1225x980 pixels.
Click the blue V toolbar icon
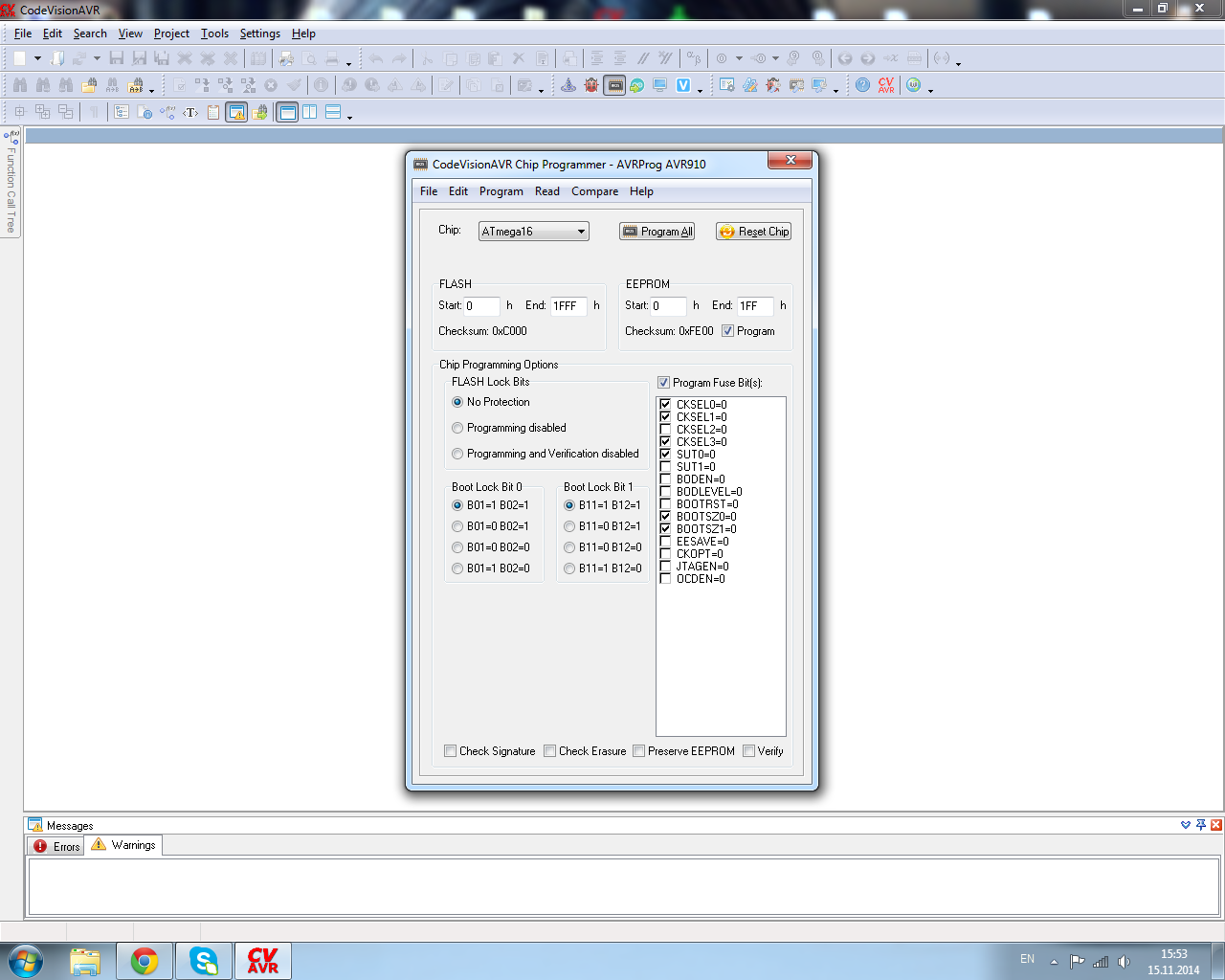point(683,85)
